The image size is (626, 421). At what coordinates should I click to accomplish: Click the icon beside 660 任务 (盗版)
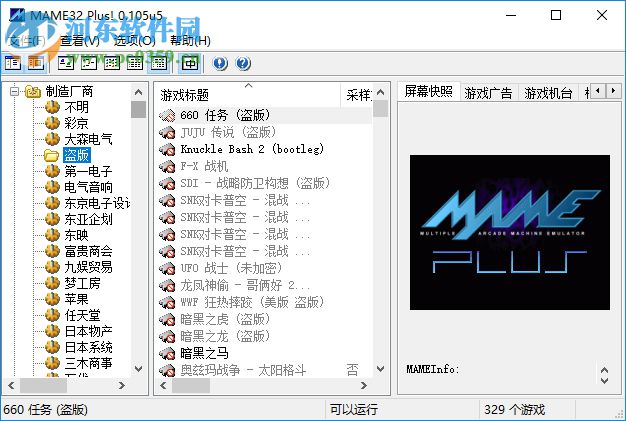coord(167,116)
